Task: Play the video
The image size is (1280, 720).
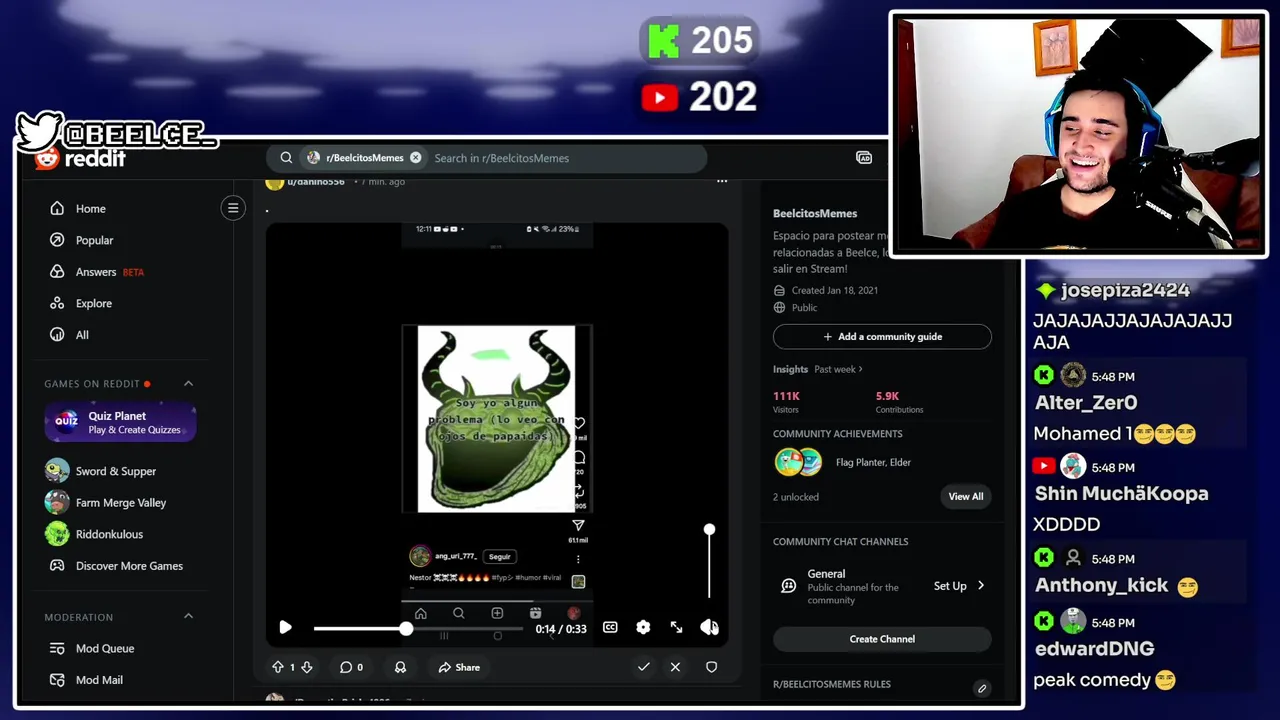Action: point(285,627)
